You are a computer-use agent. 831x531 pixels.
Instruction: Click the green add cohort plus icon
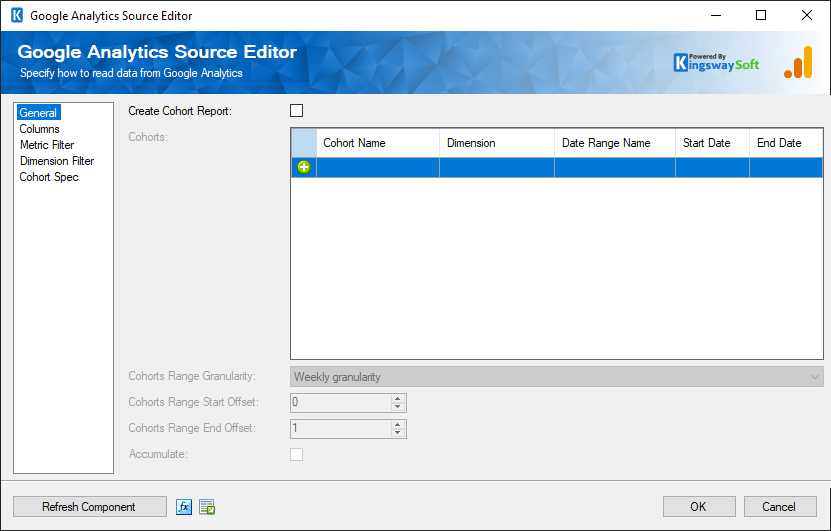tap(304, 167)
